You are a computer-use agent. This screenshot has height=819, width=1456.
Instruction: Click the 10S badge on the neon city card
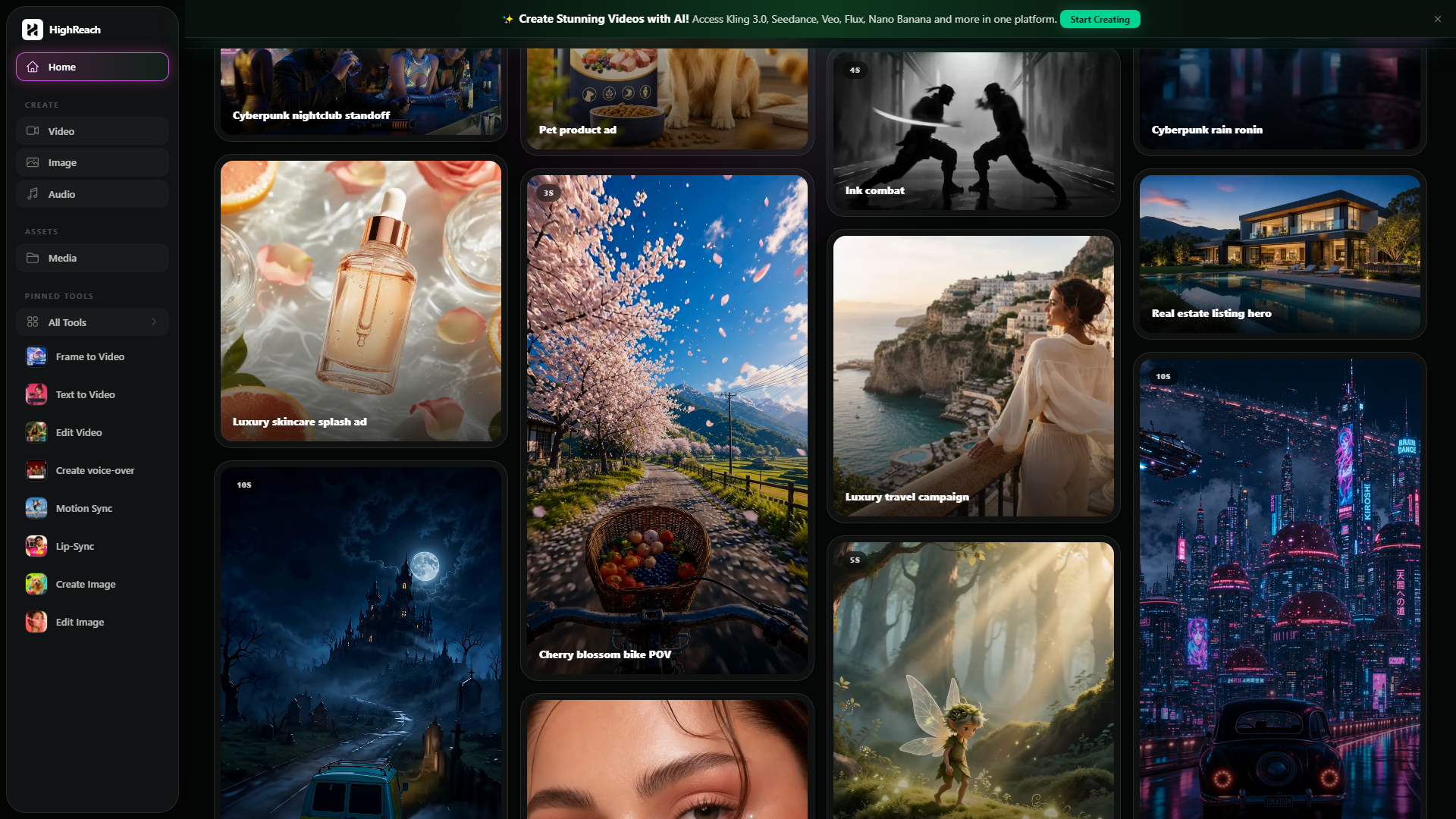pos(1163,376)
